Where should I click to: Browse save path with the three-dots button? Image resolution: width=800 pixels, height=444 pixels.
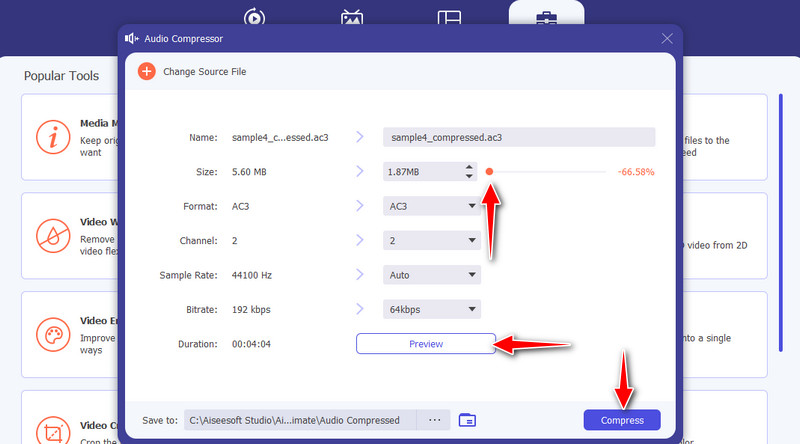(x=434, y=420)
